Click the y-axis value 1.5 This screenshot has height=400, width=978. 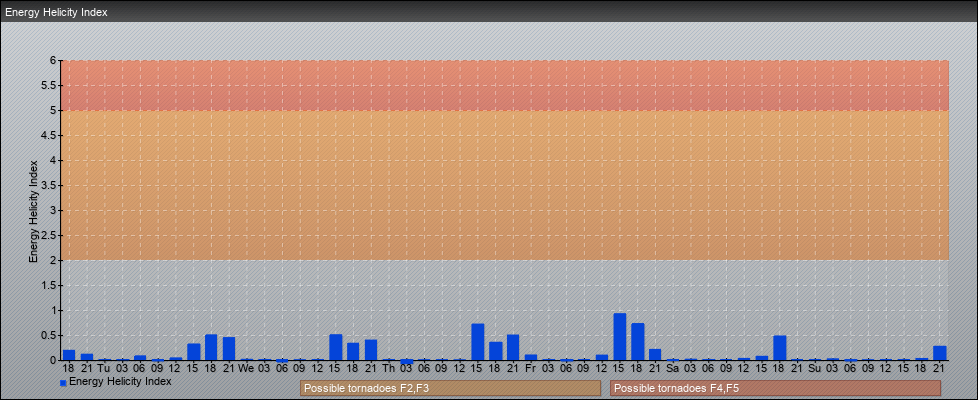[x=49, y=285]
